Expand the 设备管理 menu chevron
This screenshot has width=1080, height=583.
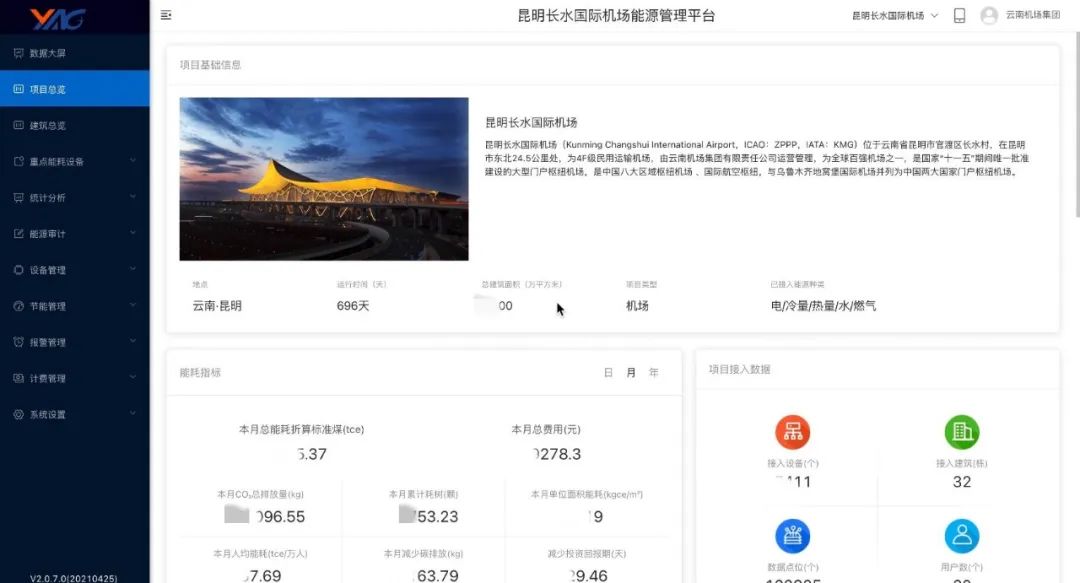click(x=133, y=269)
